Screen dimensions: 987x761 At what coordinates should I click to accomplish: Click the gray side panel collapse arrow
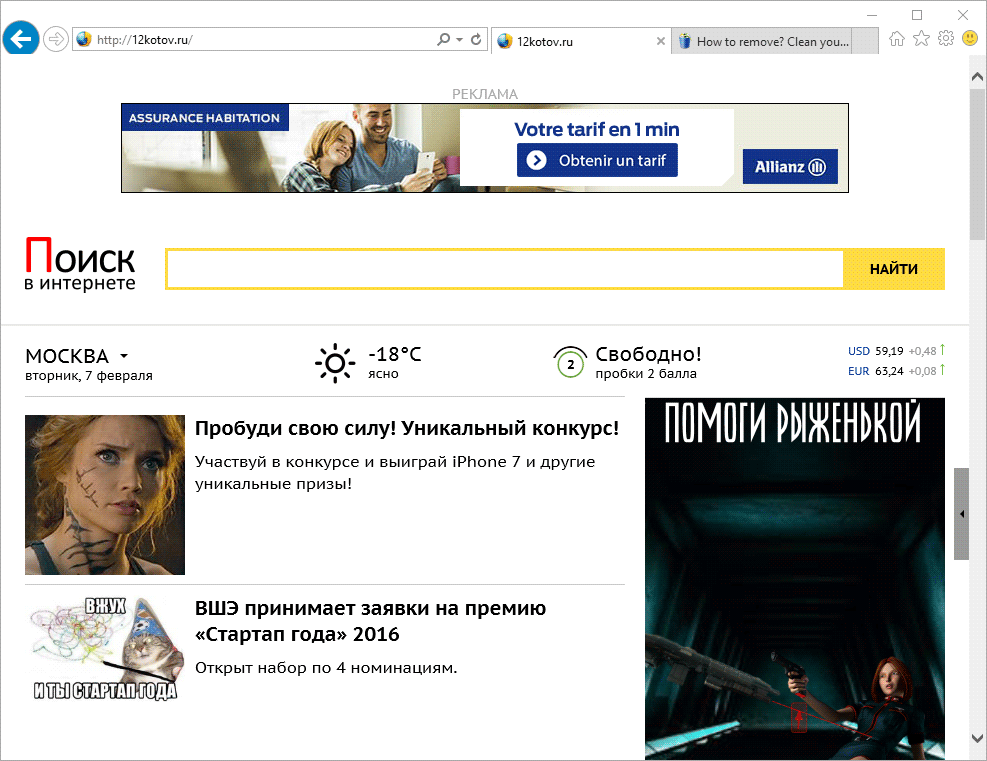coord(961,514)
